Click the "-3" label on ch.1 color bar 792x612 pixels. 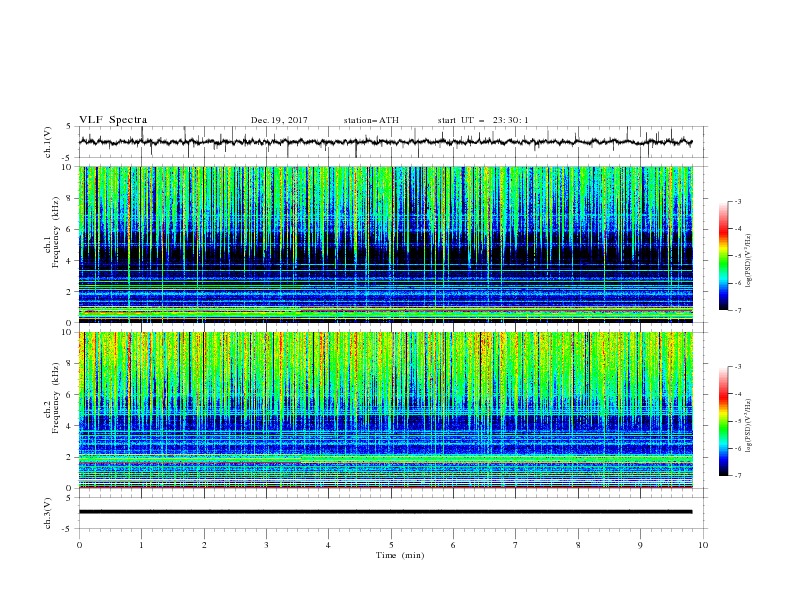coord(738,201)
